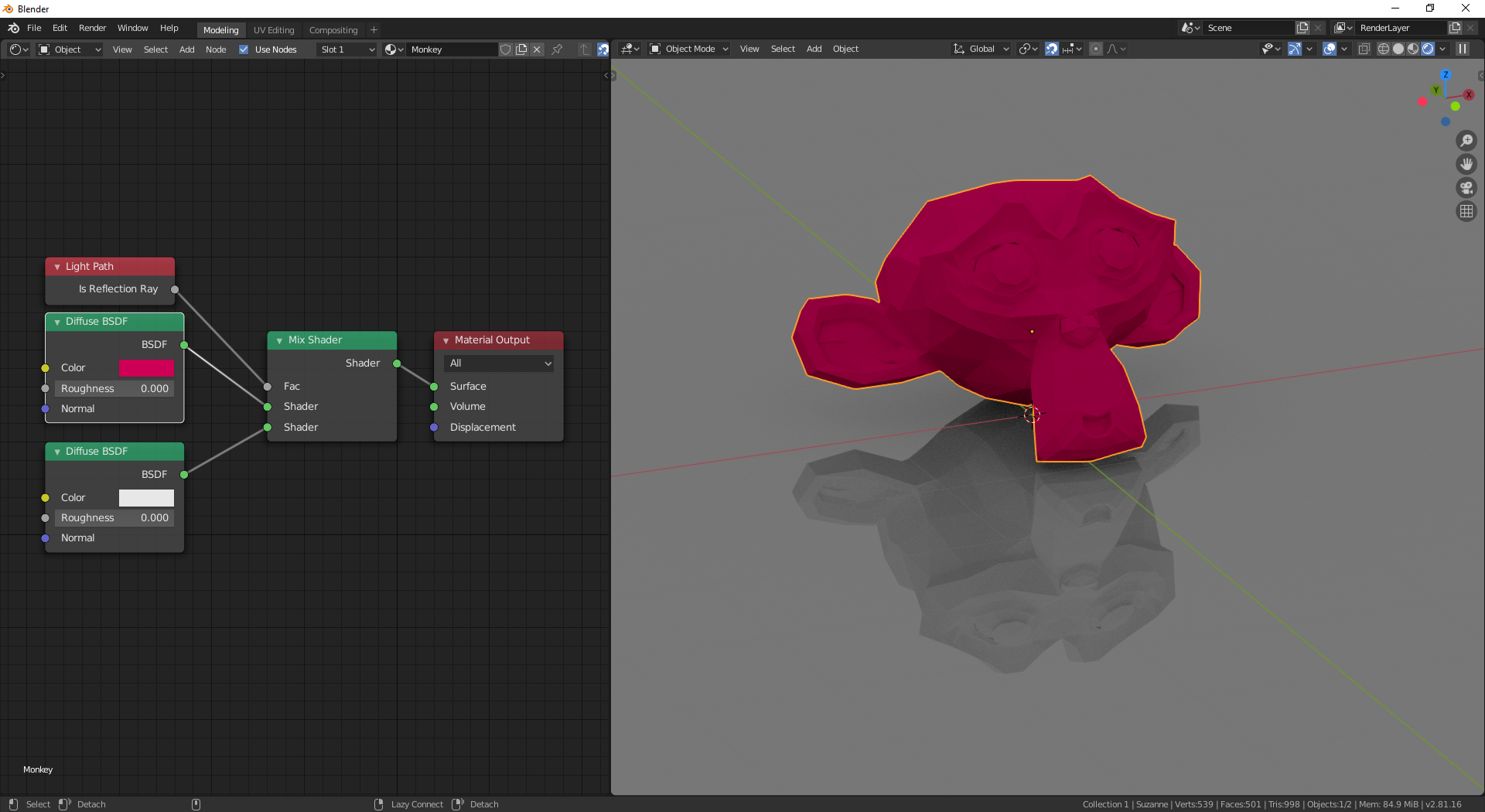Toggle the show gizmo icon in viewport header
This screenshot has height=812, width=1485.
tap(1294, 49)
